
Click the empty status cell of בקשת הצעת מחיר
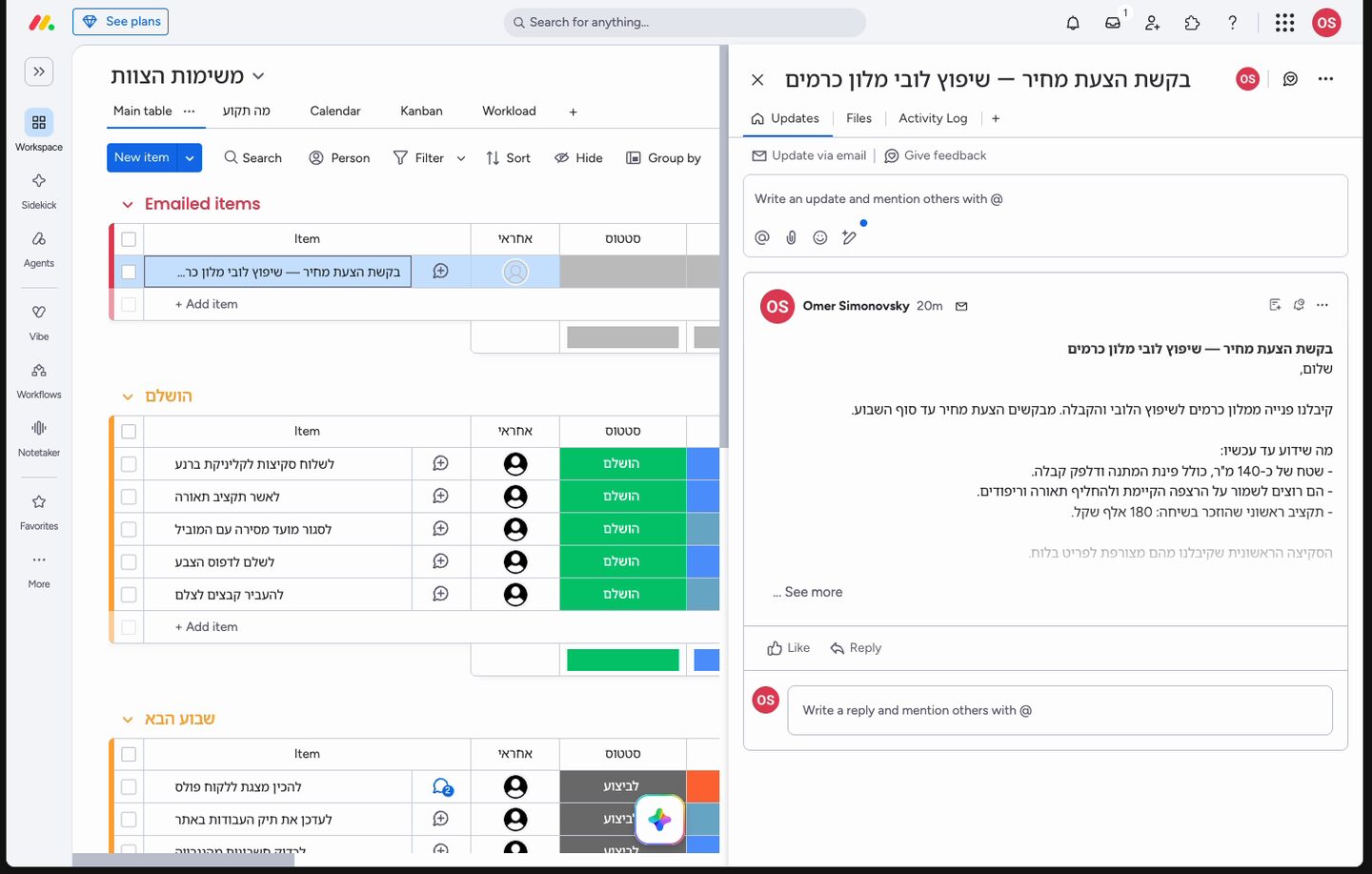(623, 272)
